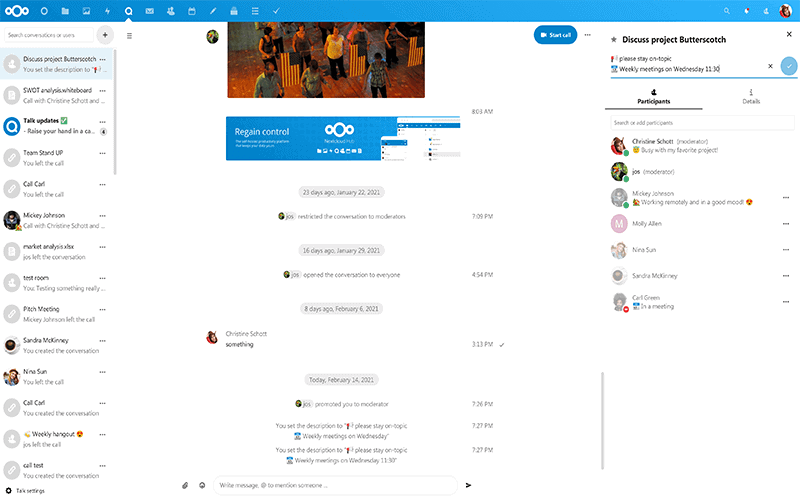This screenshot has height=500, width=800.
Task: Open the Calendar app in top bar
Action: pos(191,11)
